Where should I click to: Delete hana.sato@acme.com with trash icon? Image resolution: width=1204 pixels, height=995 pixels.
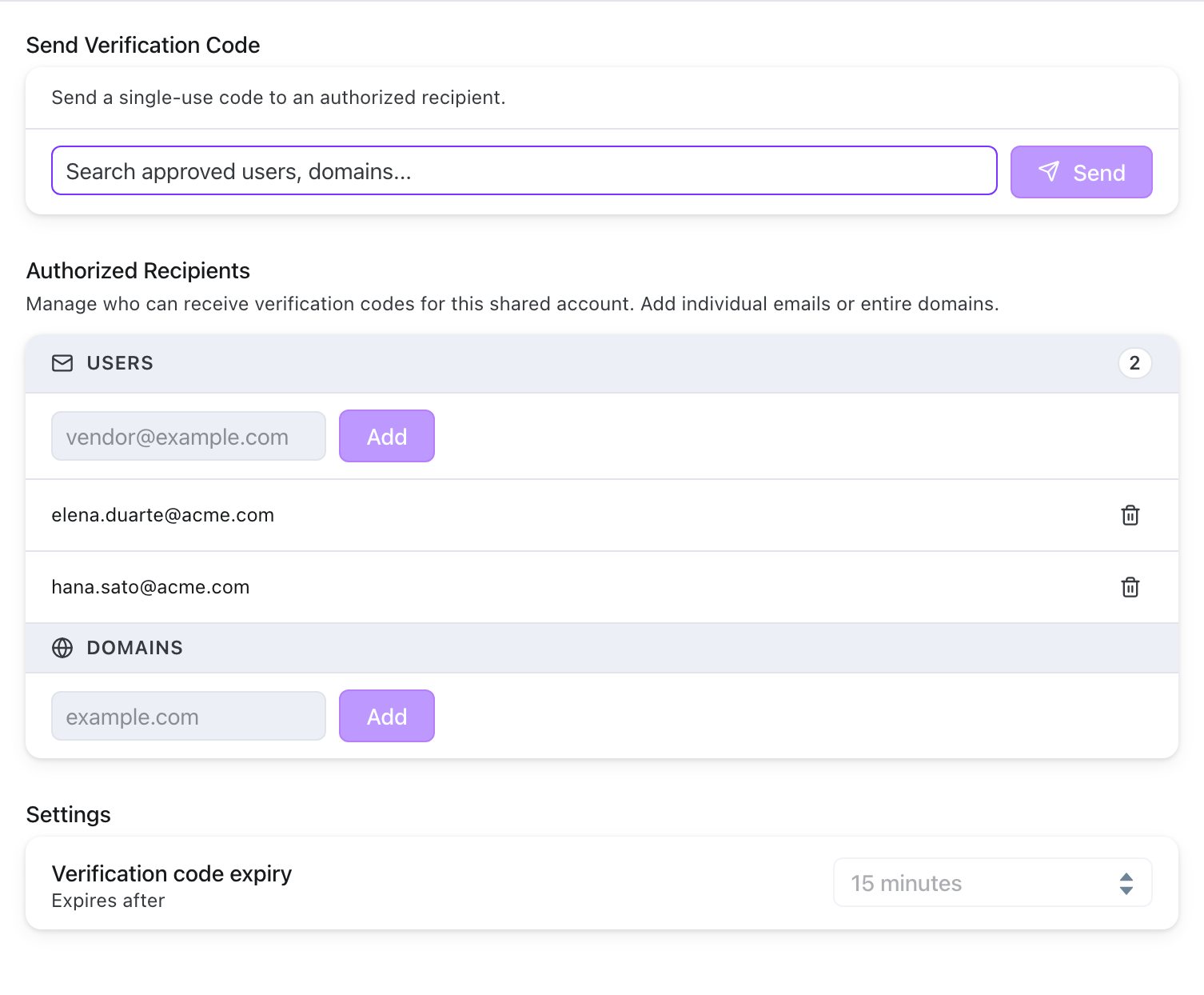tap(1130, 587)
